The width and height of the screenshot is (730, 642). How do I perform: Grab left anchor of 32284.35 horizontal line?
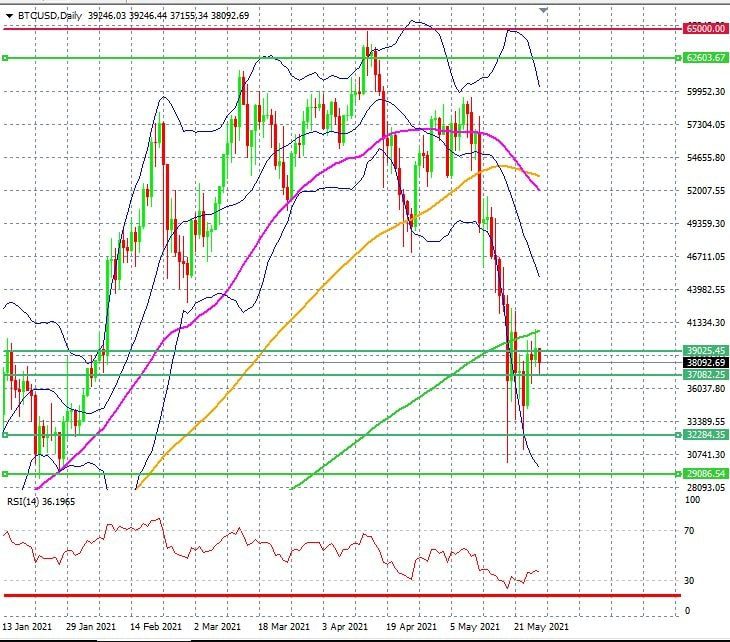pyautogui.click(x=5, y=435)
